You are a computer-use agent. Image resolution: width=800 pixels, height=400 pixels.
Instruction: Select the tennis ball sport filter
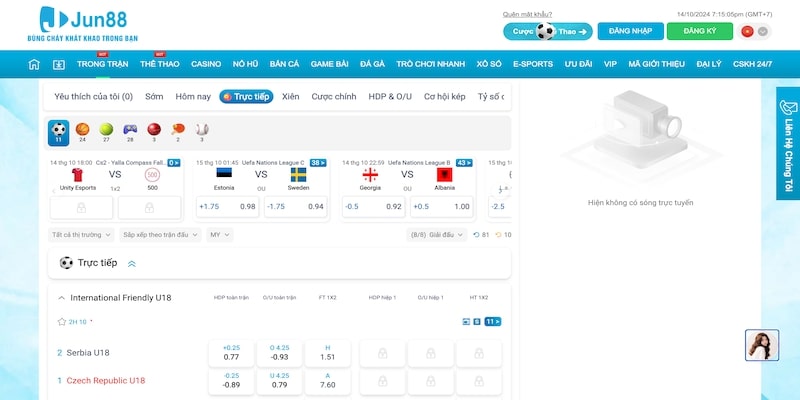click(x=106, y=130)
